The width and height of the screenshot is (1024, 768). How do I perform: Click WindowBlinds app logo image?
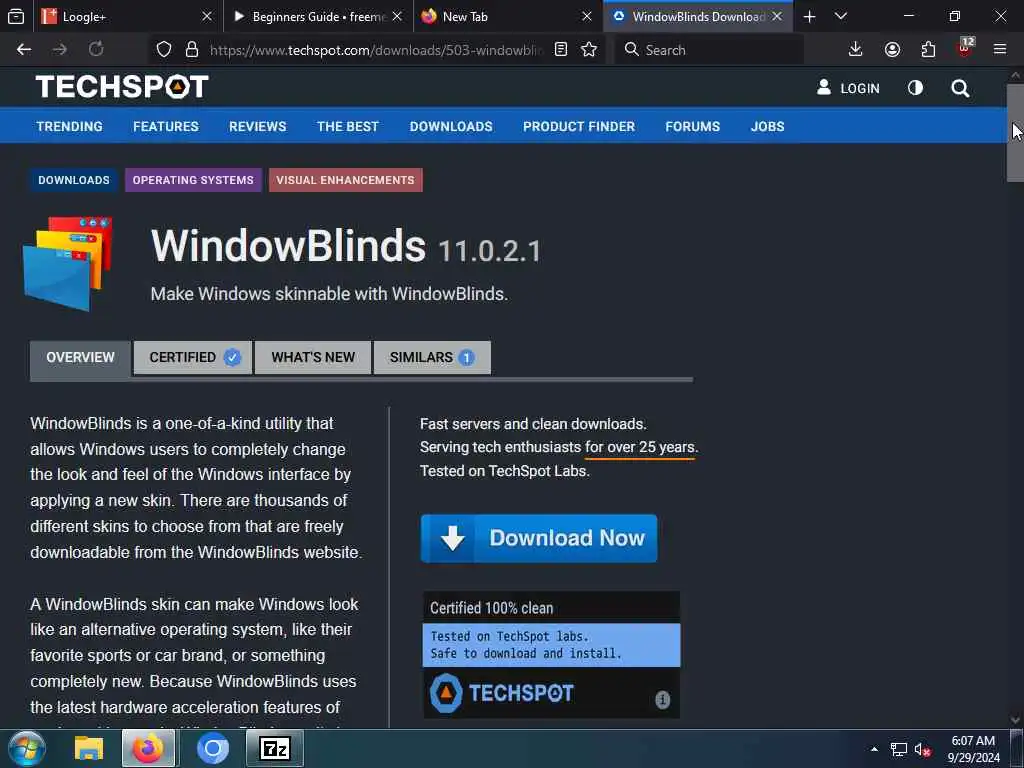[68, 264]
